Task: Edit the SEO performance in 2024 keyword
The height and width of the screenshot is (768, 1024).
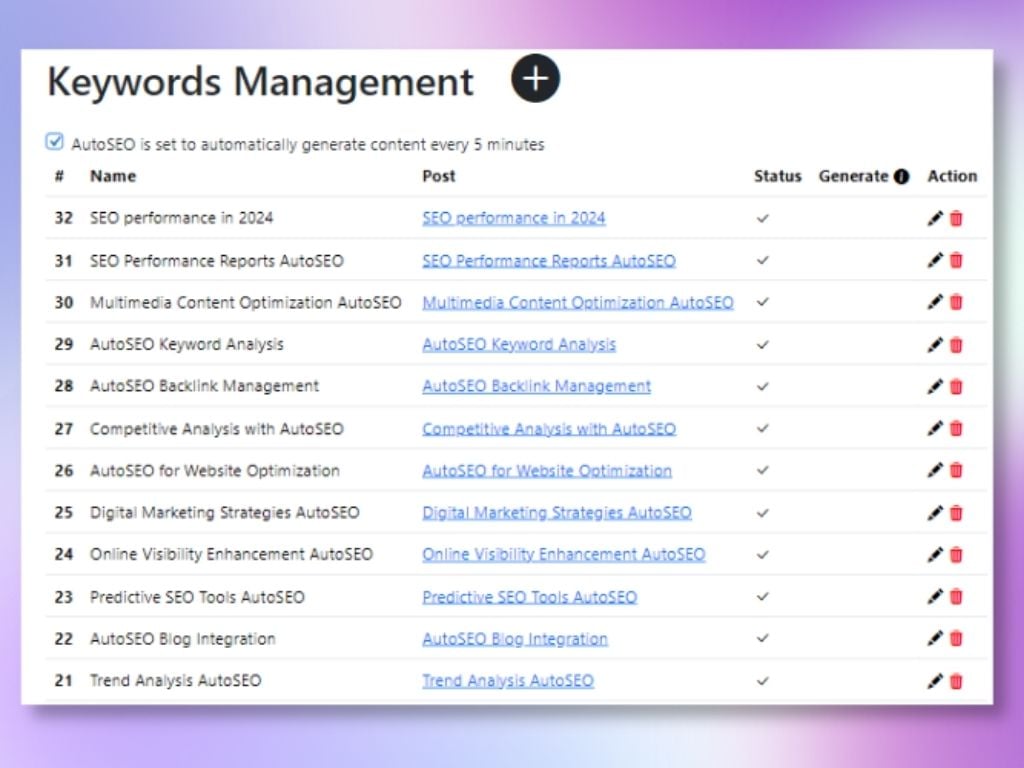Action: [935, 218]
